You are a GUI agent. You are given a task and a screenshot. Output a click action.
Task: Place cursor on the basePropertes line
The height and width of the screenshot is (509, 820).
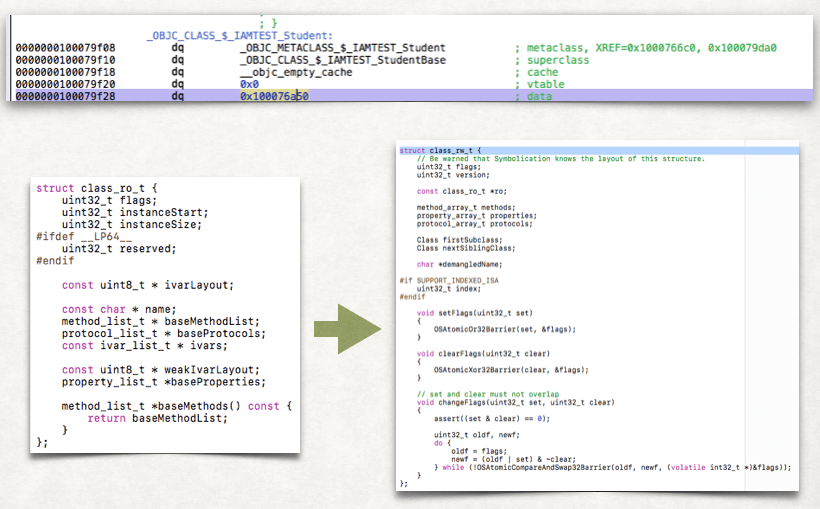pos(165,382)
